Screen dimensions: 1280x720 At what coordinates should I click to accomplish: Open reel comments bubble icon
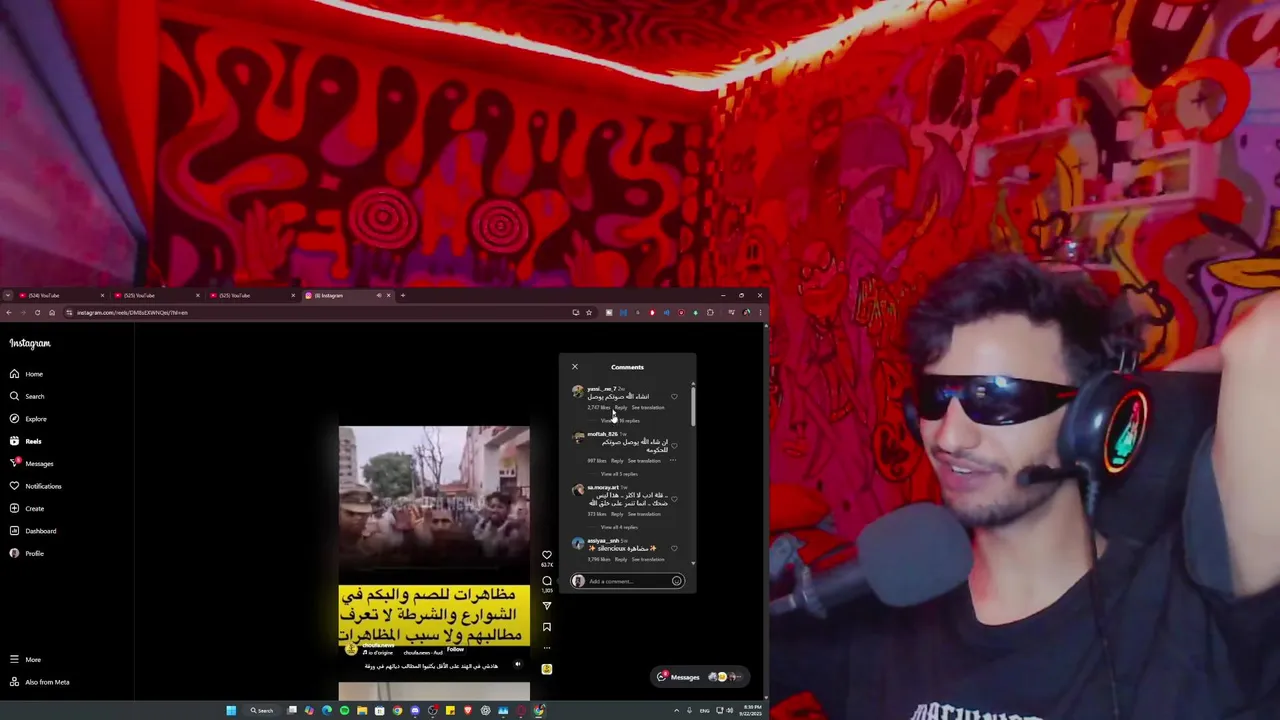tap(547, 581)
